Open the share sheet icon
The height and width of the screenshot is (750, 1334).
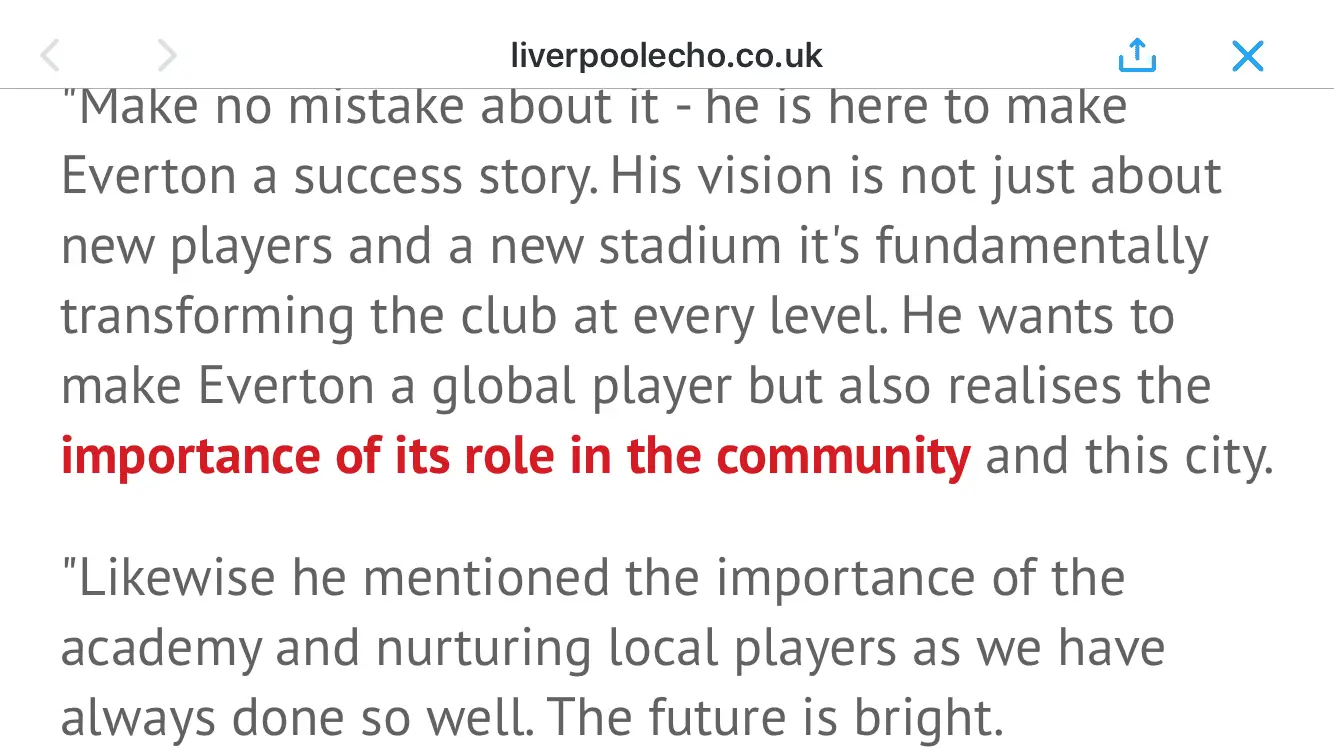tap(1137, 56)
